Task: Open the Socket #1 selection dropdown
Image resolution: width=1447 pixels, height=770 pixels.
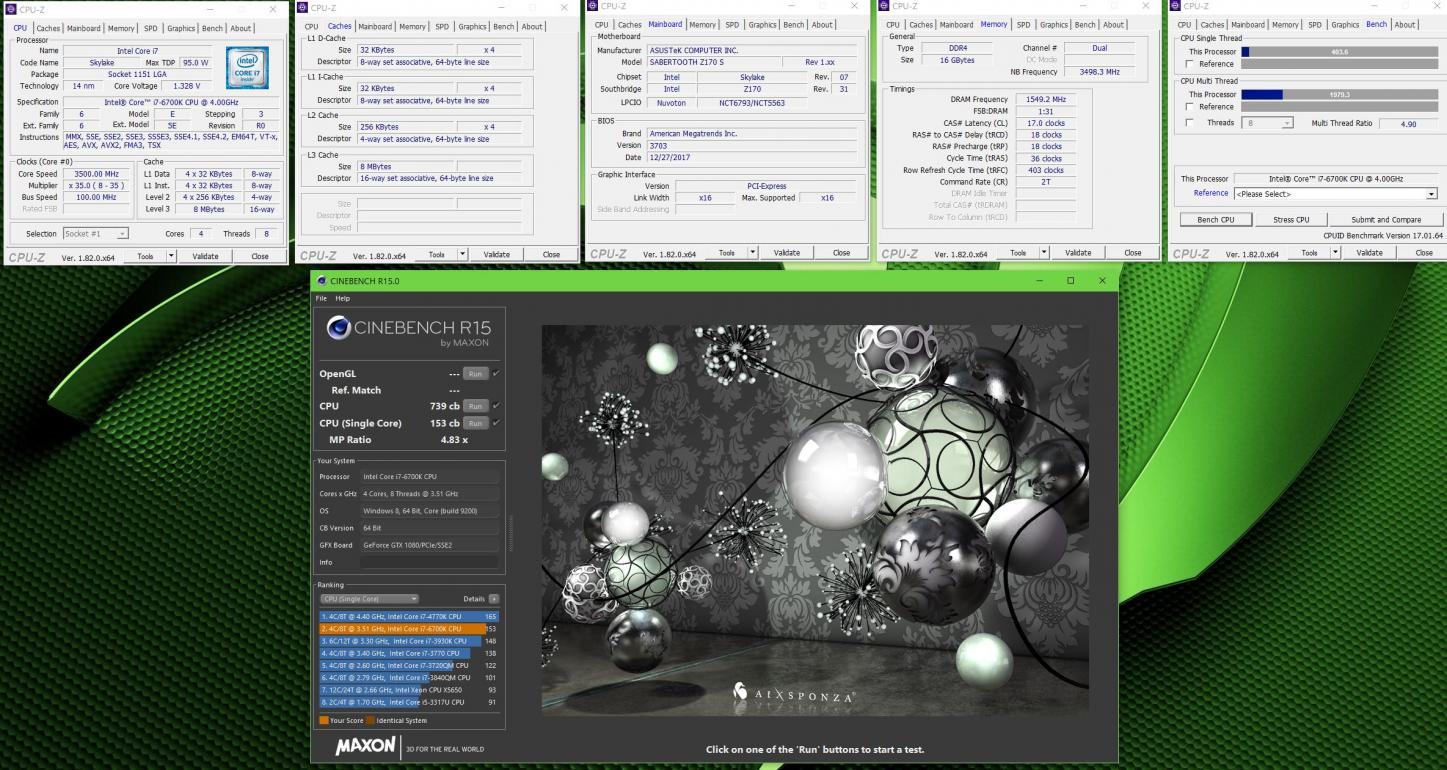Action: [x=95, y=234]
